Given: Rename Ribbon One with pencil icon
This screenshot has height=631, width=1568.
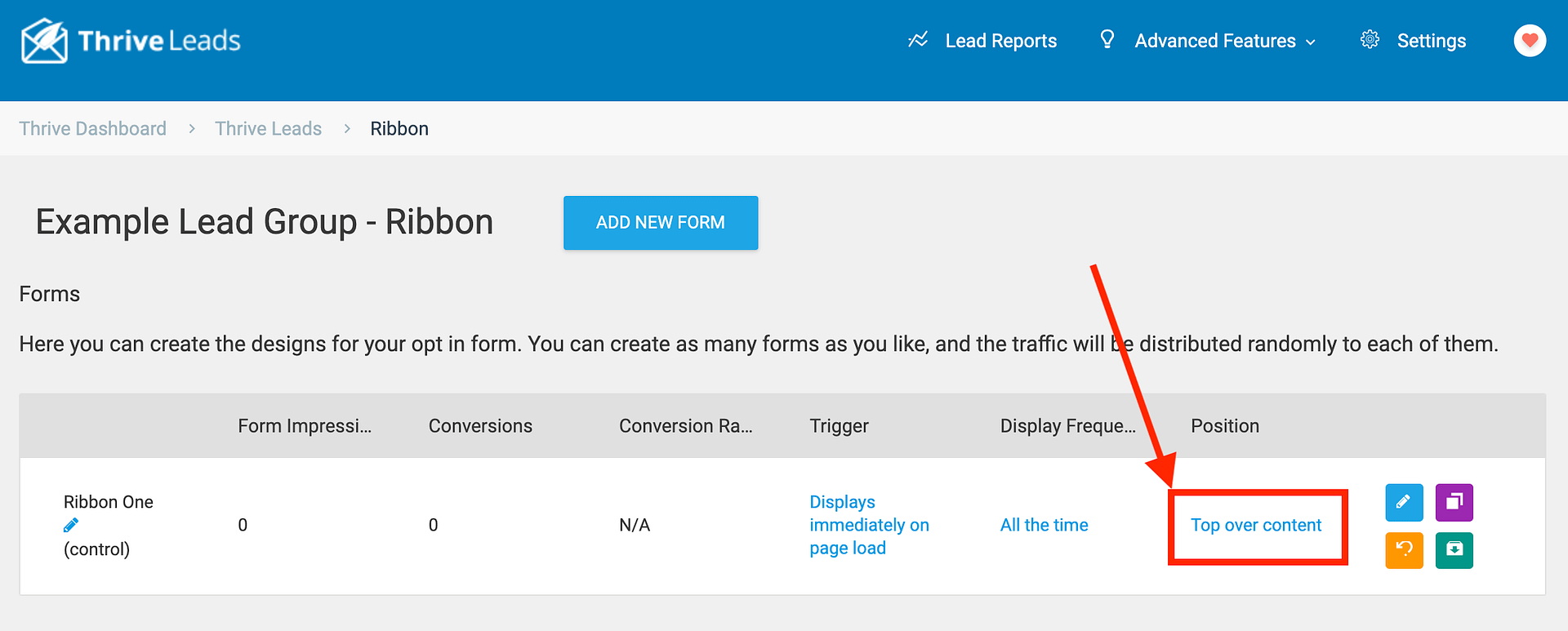Looking at the screenshot, I should click(x=71, y=525).
